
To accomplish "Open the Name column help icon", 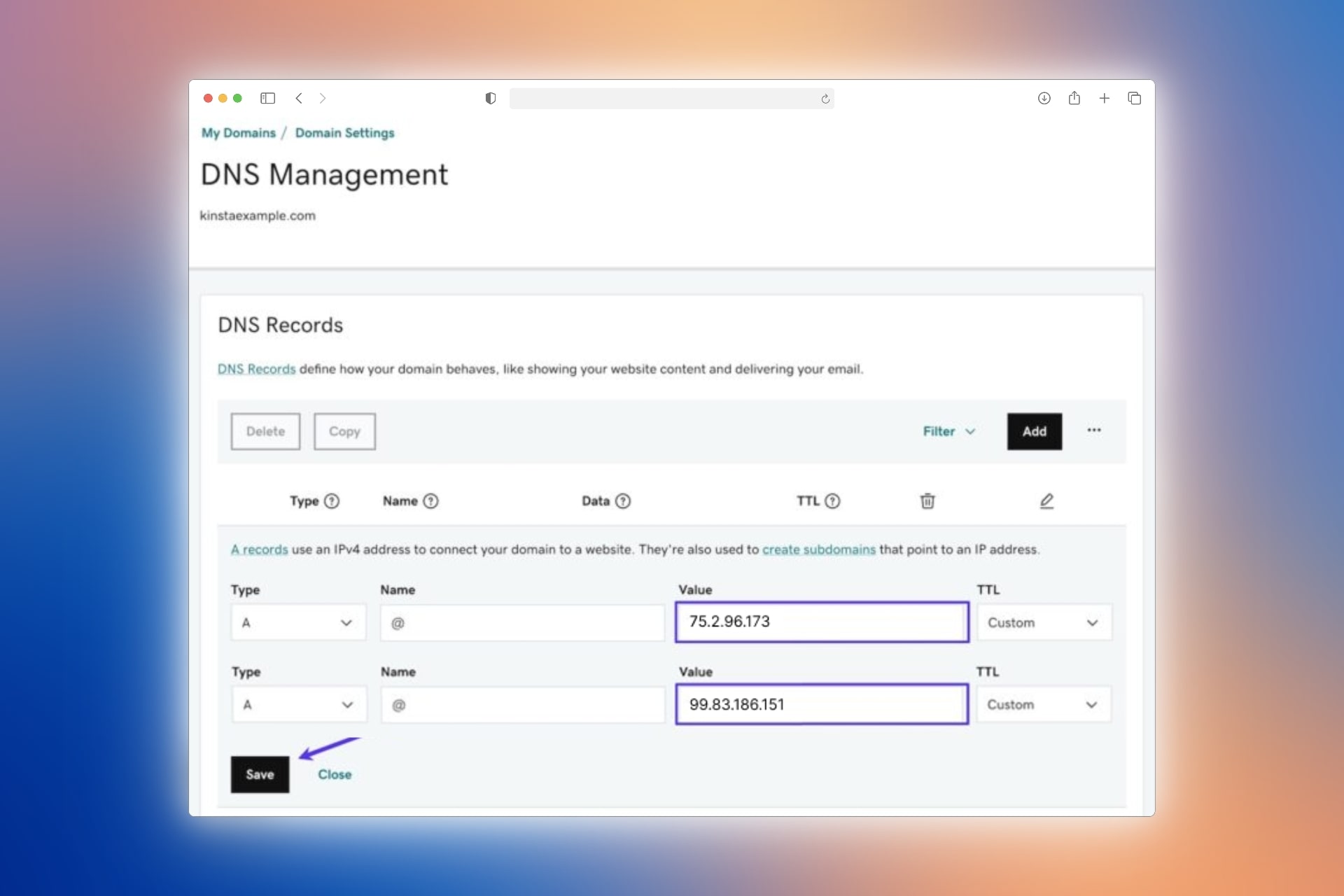I will 430,501.
